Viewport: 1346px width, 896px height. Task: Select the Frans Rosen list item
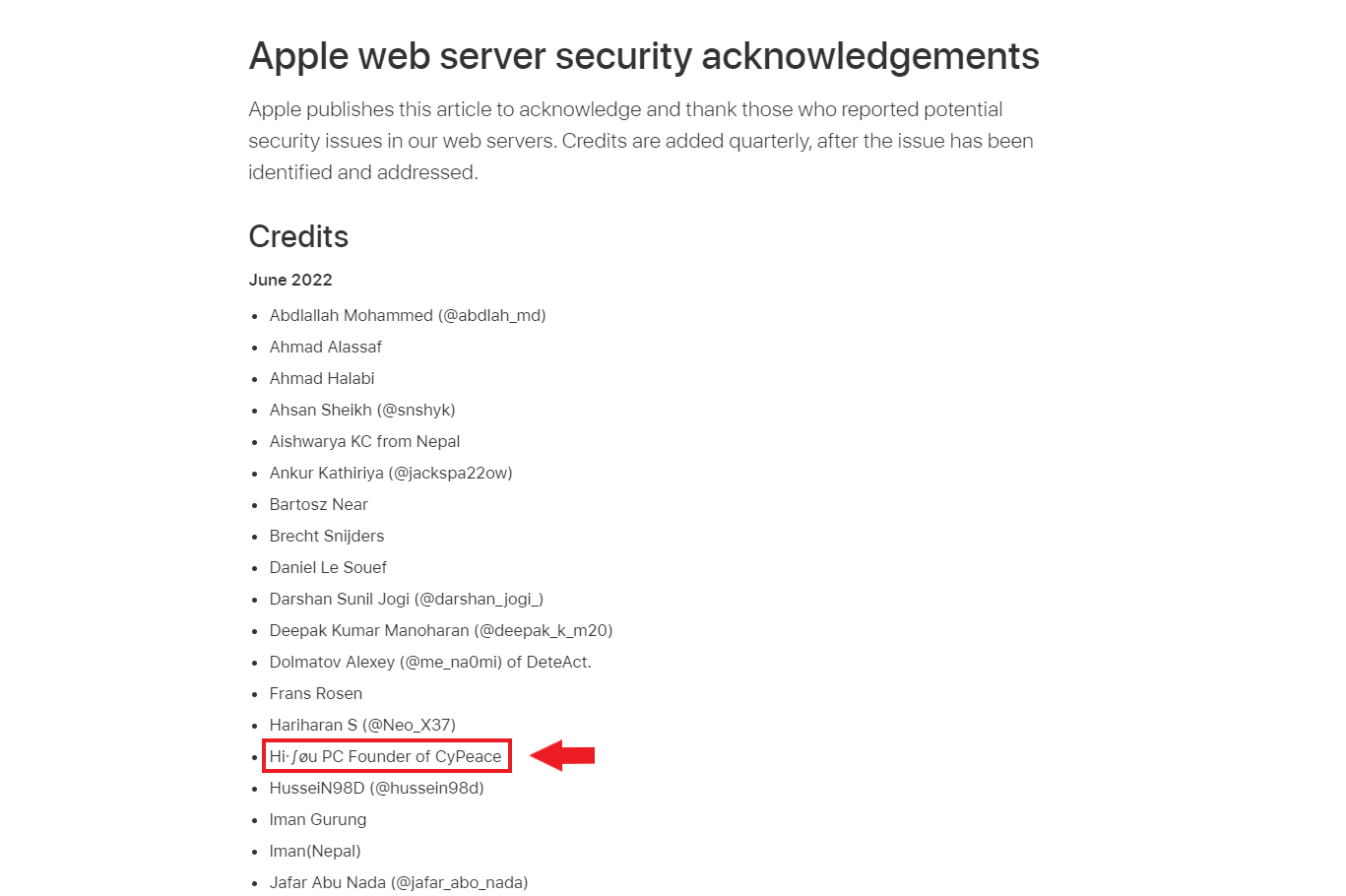tap(316, 693)
